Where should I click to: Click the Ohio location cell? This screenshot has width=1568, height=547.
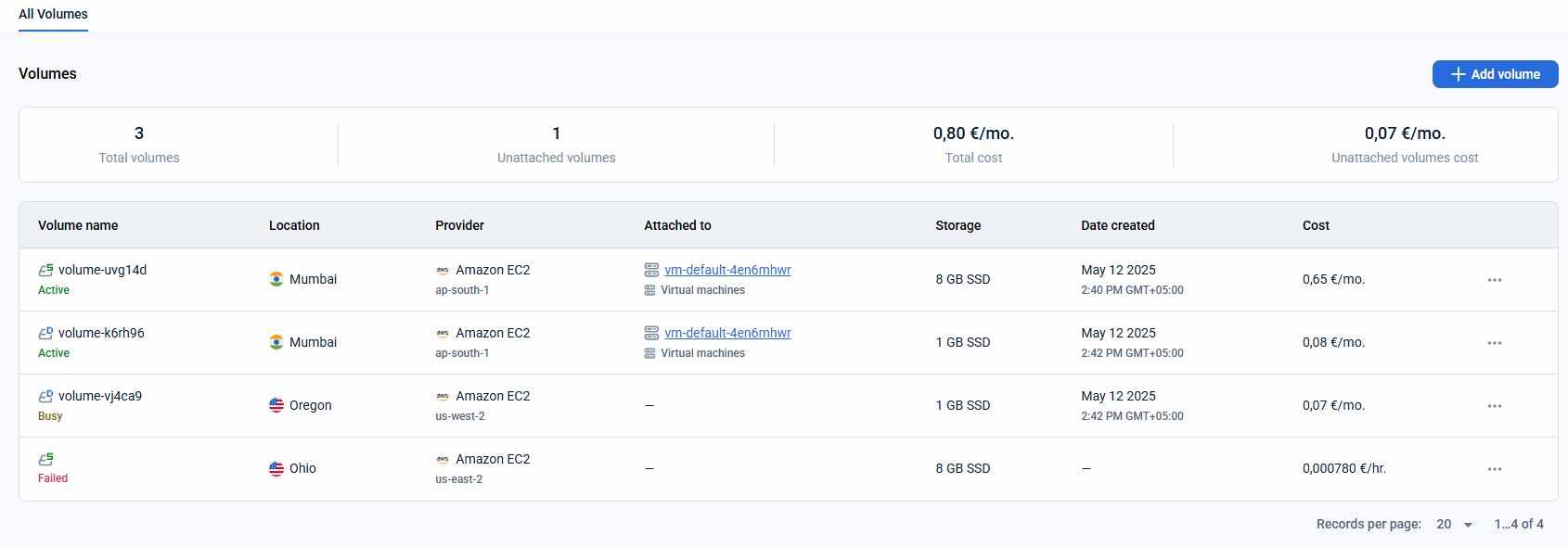pyautogui.click(x=292, y=468)
